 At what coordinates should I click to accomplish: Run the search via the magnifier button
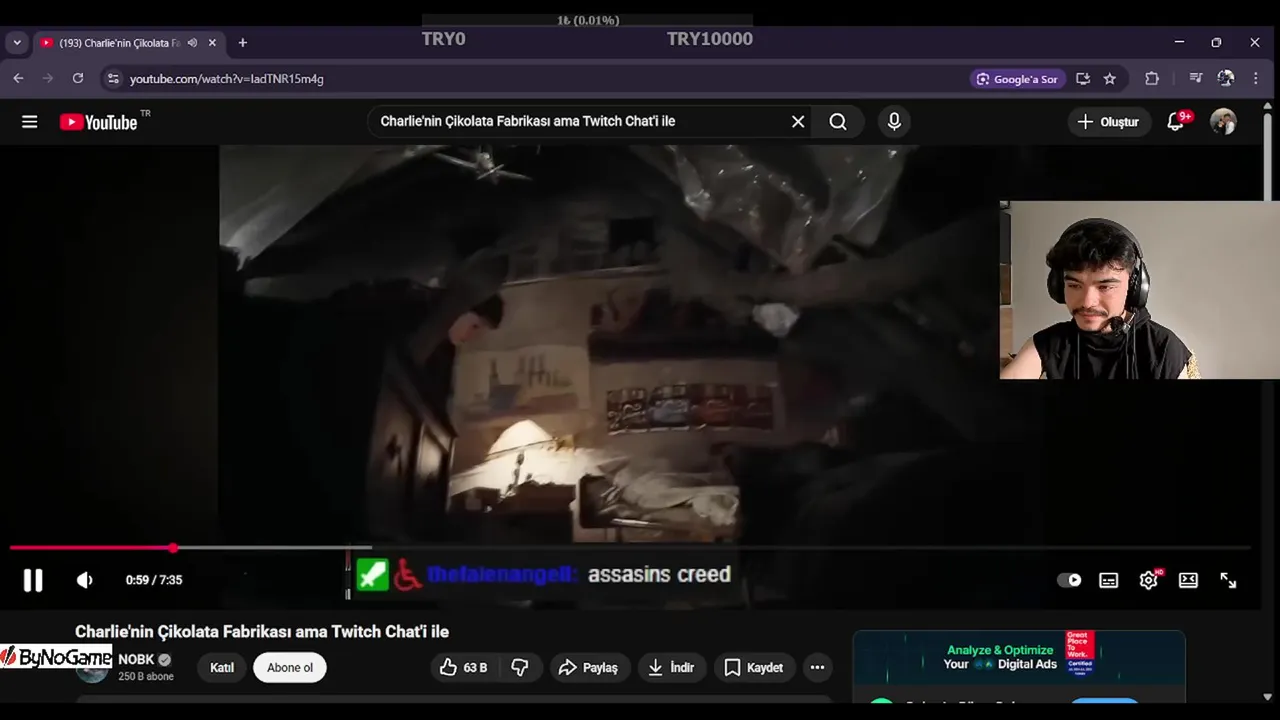click(x=838, y=121)
